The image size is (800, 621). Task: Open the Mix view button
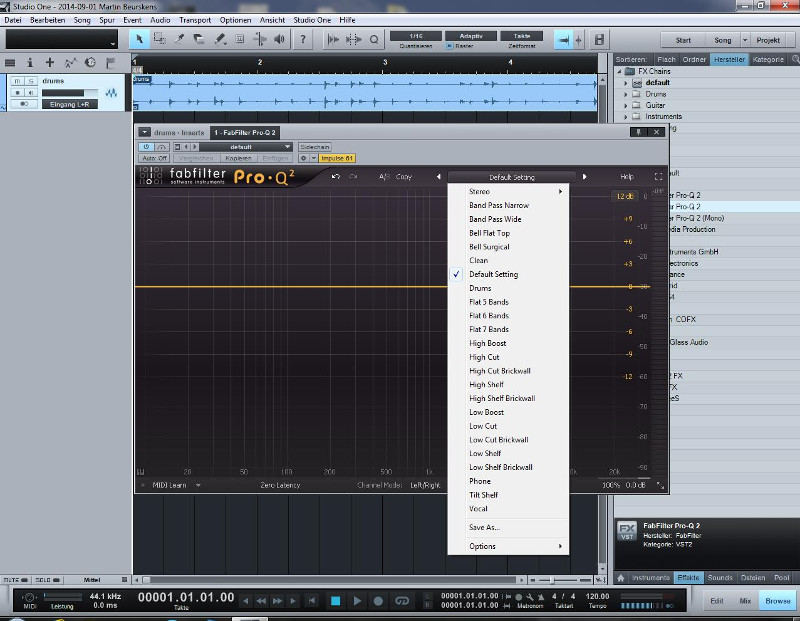click(x=745, y=601)
